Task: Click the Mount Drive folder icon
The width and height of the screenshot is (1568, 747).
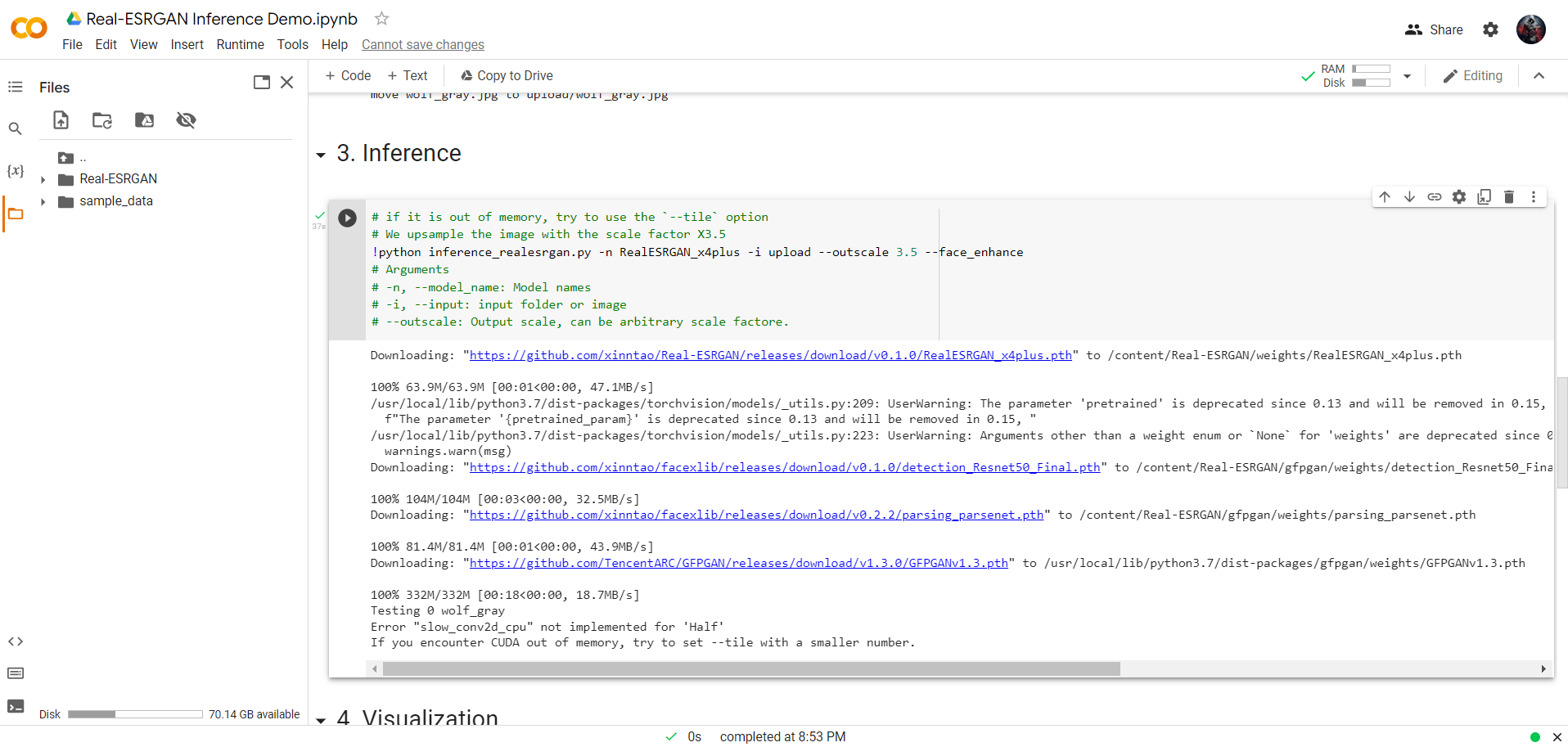Action: point(144,120)
